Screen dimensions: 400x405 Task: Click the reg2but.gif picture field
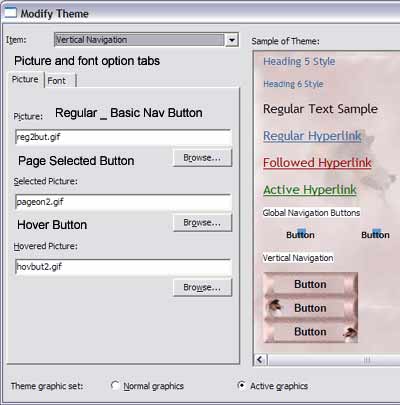pos(123,137)
